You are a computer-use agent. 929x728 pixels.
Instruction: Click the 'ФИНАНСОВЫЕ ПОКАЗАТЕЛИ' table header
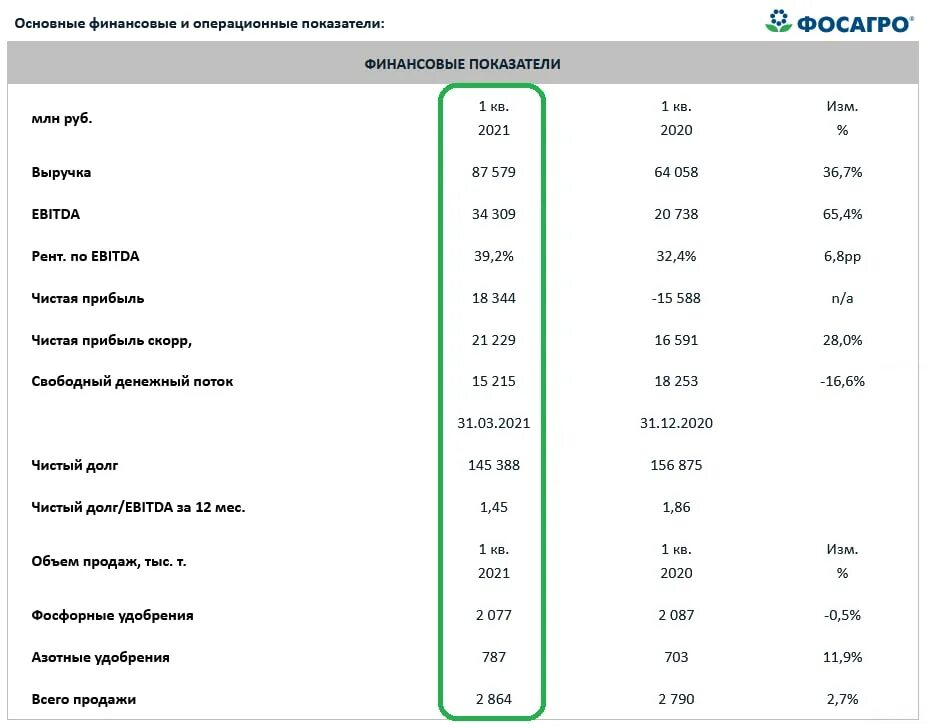point(462,64)
